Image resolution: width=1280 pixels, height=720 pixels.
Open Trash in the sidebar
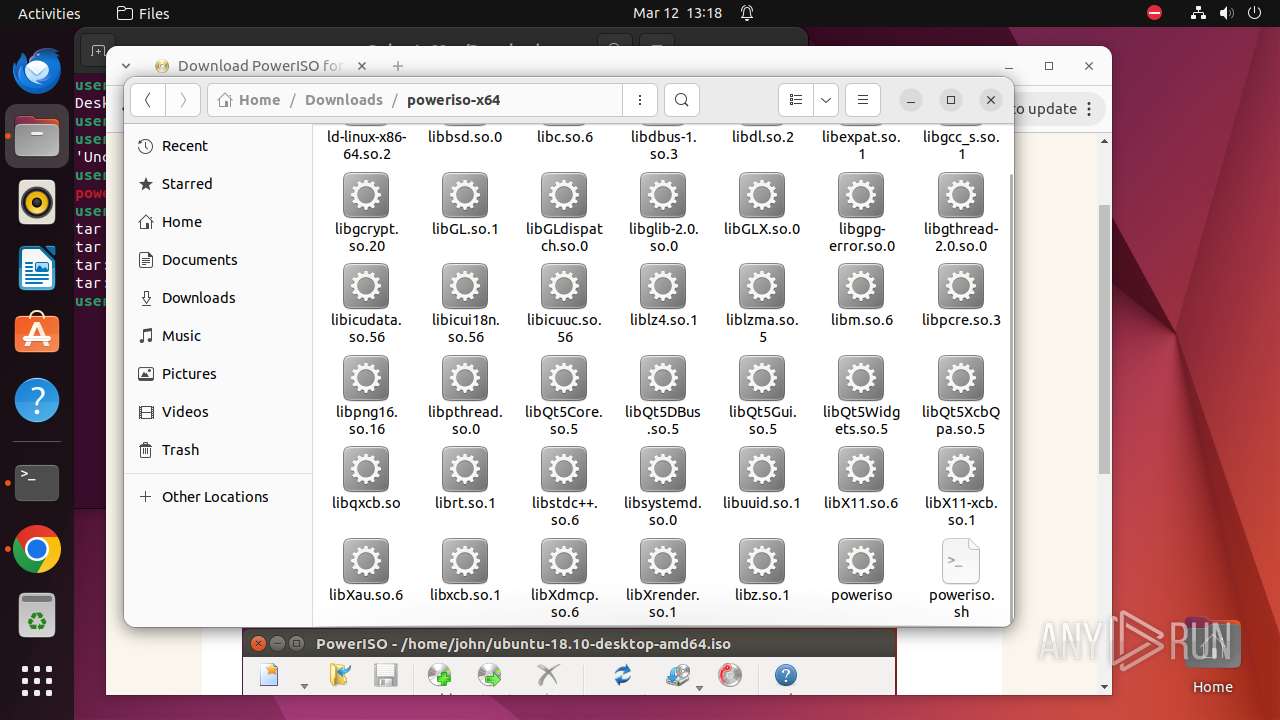[218, 450]
